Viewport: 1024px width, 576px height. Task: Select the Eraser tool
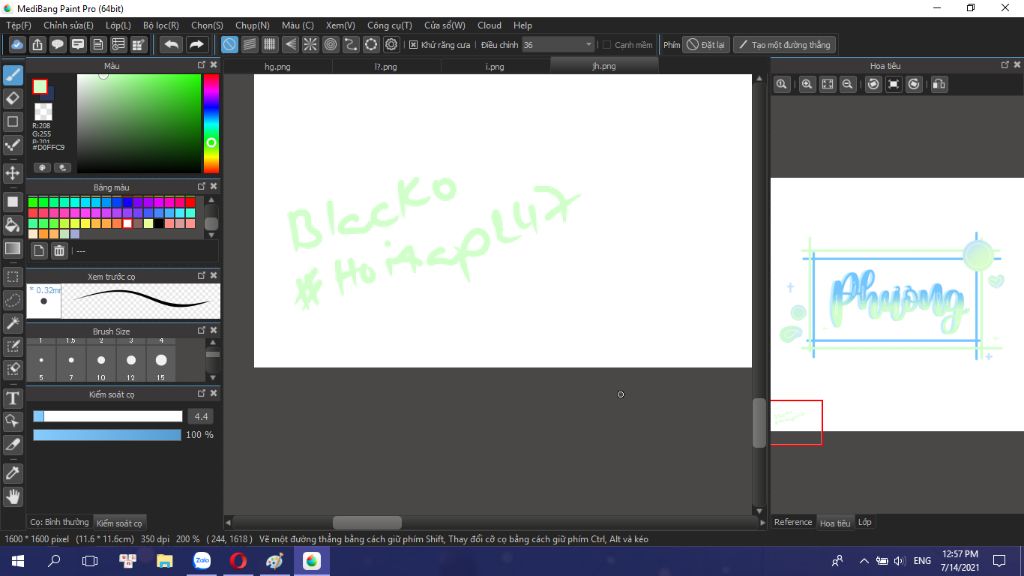pos(13,99)
